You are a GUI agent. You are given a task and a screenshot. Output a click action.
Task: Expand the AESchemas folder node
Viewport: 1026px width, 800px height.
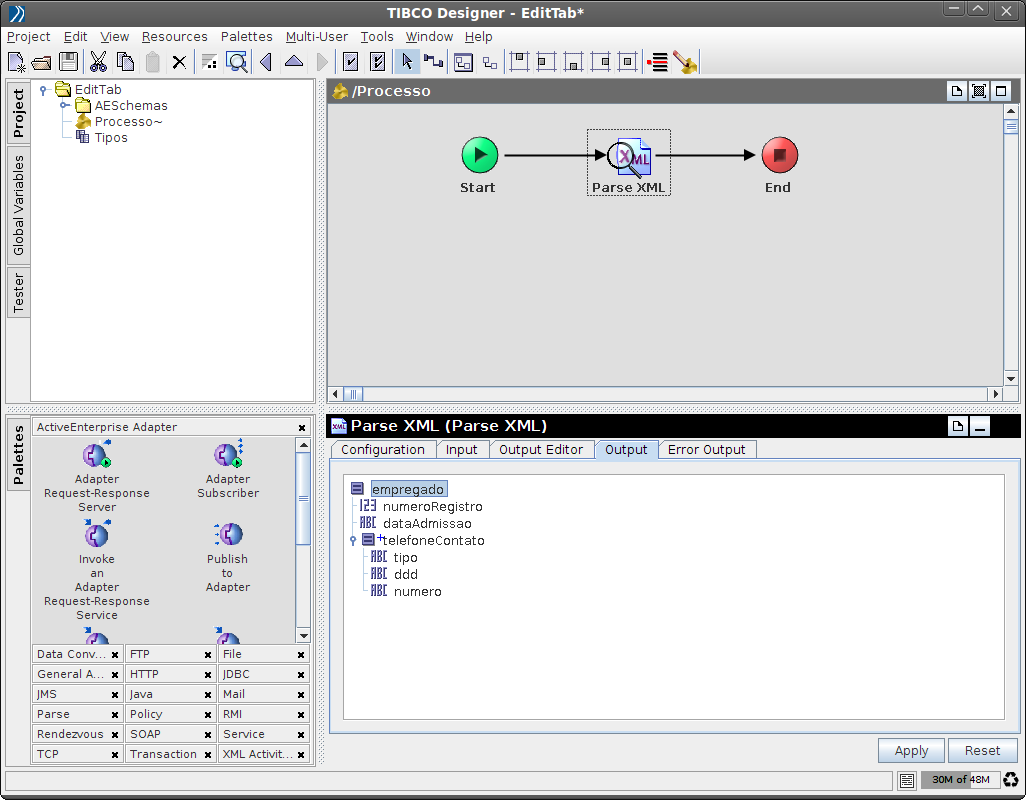click(x=64, y=106)
